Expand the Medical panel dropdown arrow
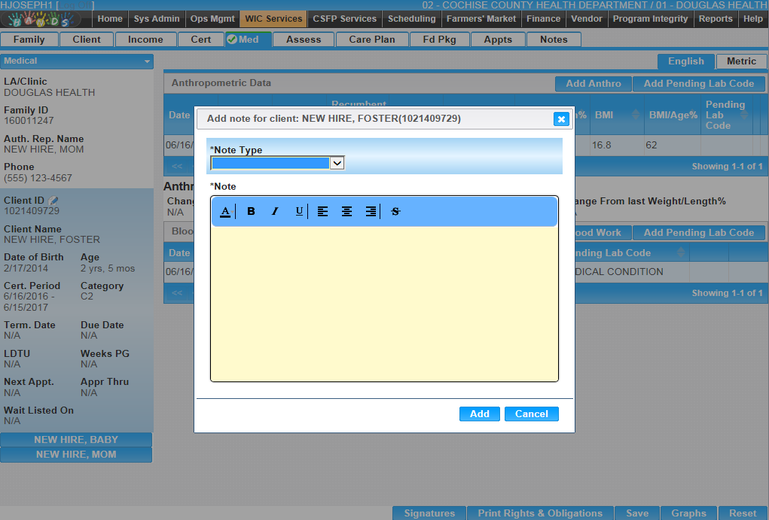The image size is (769, 520). (x=147, y=62)
